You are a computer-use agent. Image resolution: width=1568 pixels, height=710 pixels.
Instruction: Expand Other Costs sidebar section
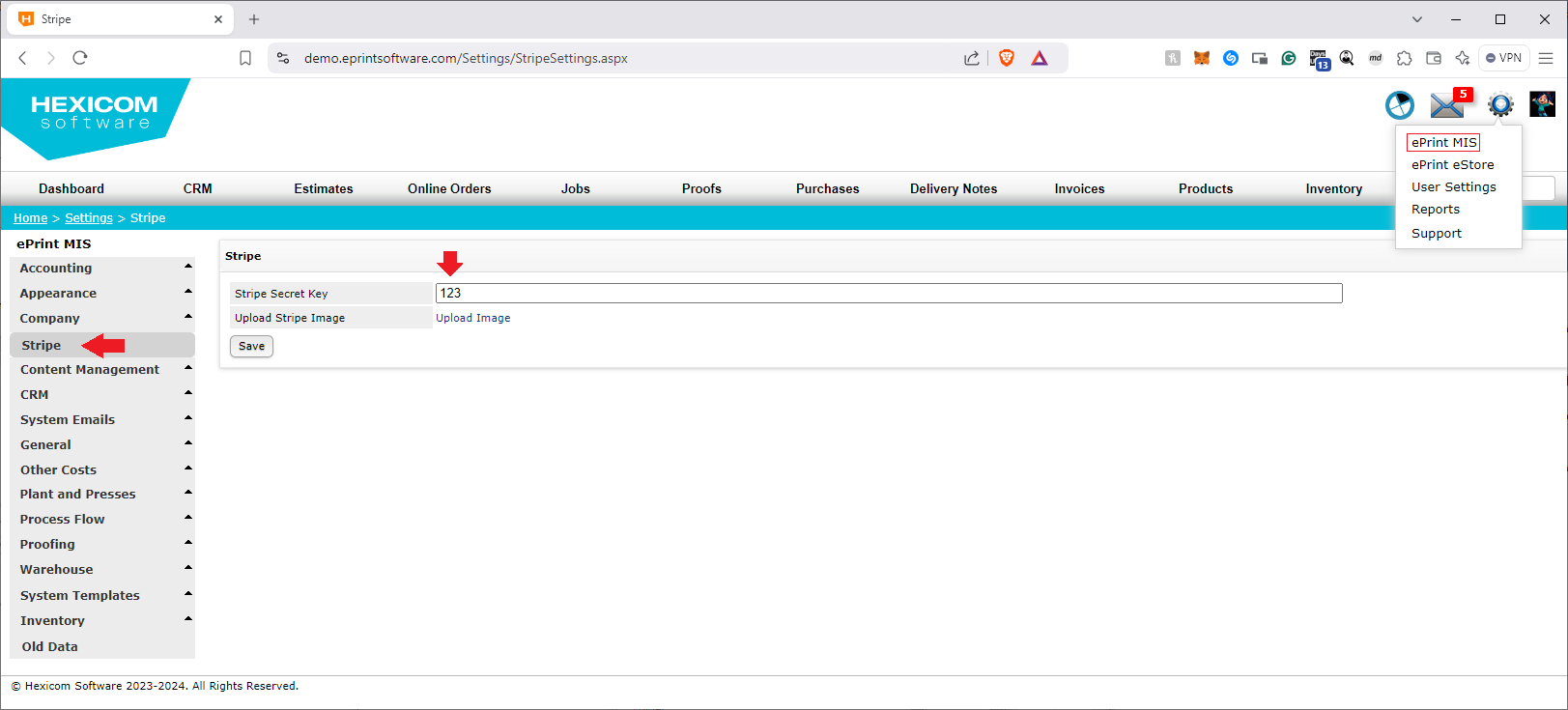(102, 469)
